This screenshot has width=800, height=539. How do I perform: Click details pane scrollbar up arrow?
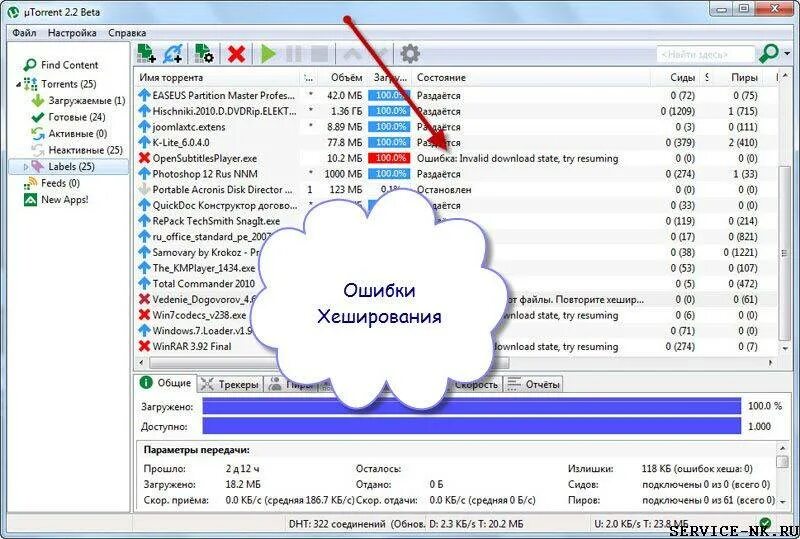[783, 448]
